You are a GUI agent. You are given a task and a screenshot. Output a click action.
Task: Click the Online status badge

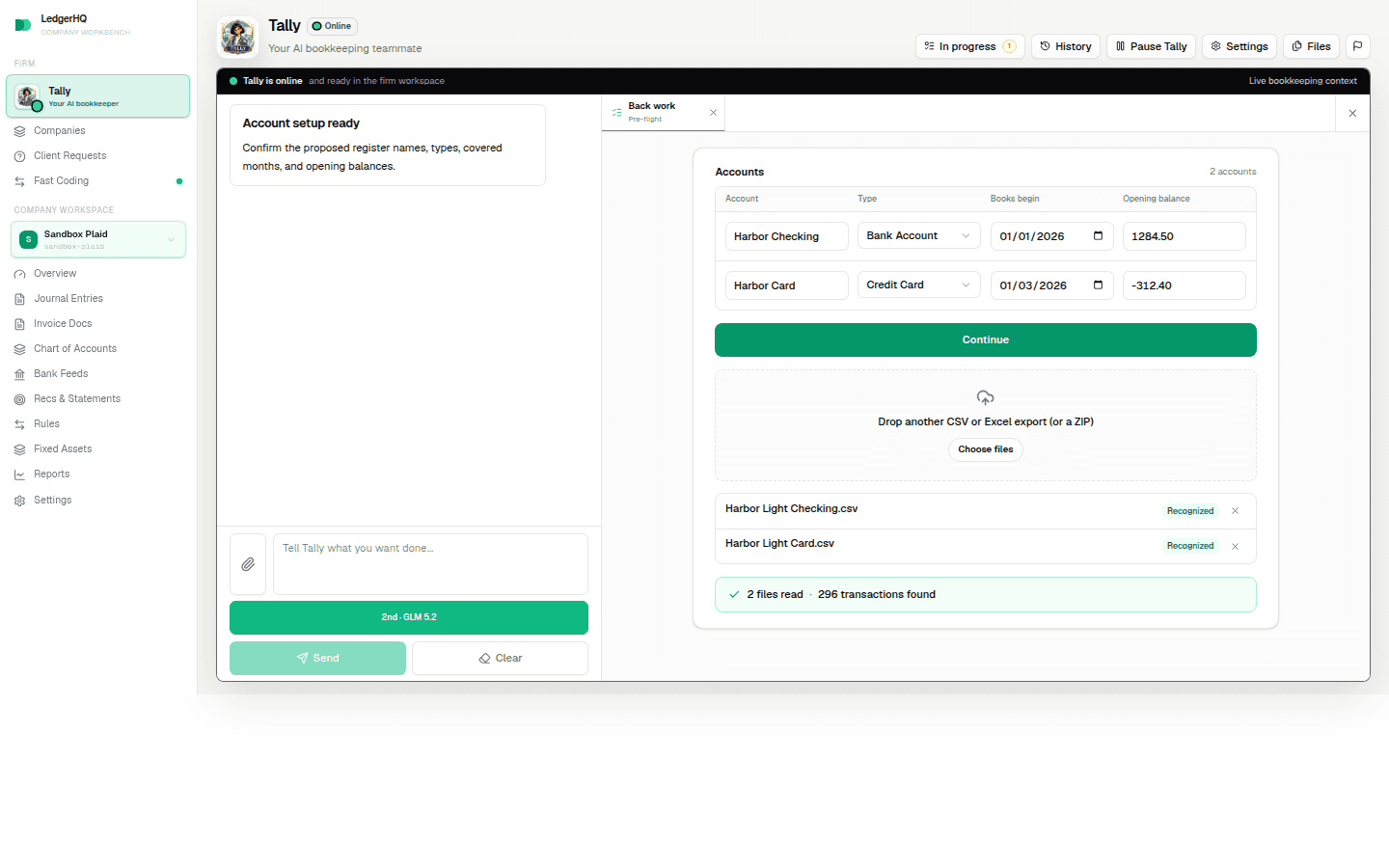(x=332, y=26)
